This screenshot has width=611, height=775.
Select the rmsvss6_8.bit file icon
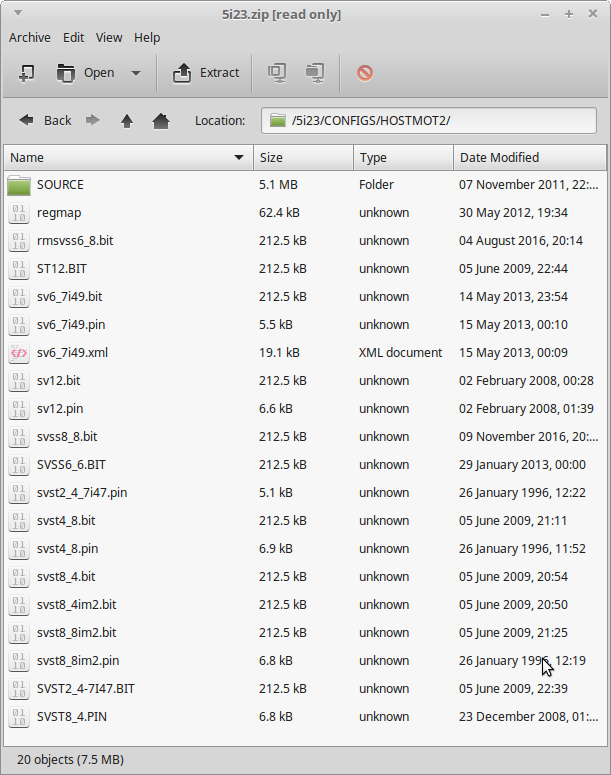click(19, 241)
